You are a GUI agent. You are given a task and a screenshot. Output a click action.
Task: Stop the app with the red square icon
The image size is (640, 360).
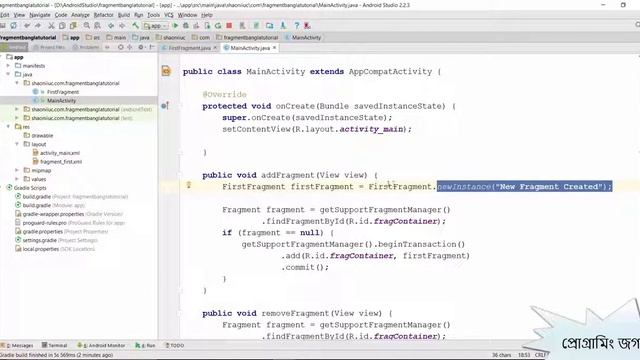click(x=229, y=25)
